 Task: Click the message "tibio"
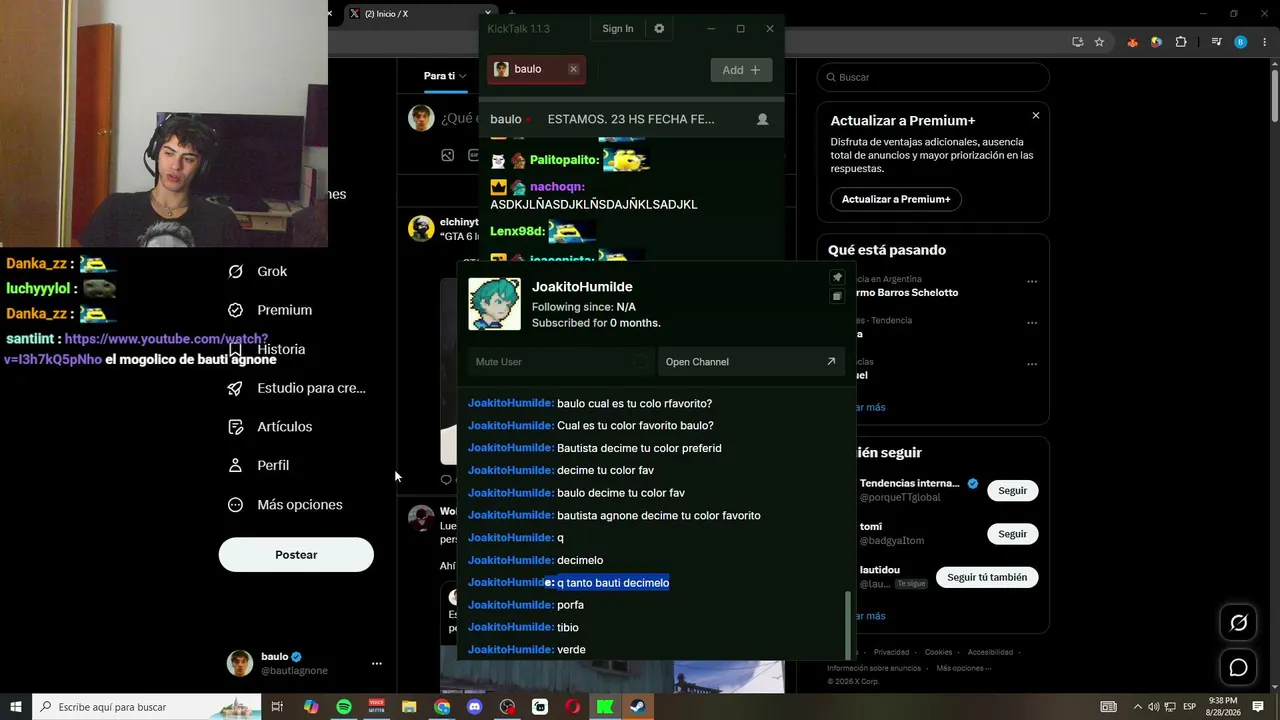[x=568, y=628]
